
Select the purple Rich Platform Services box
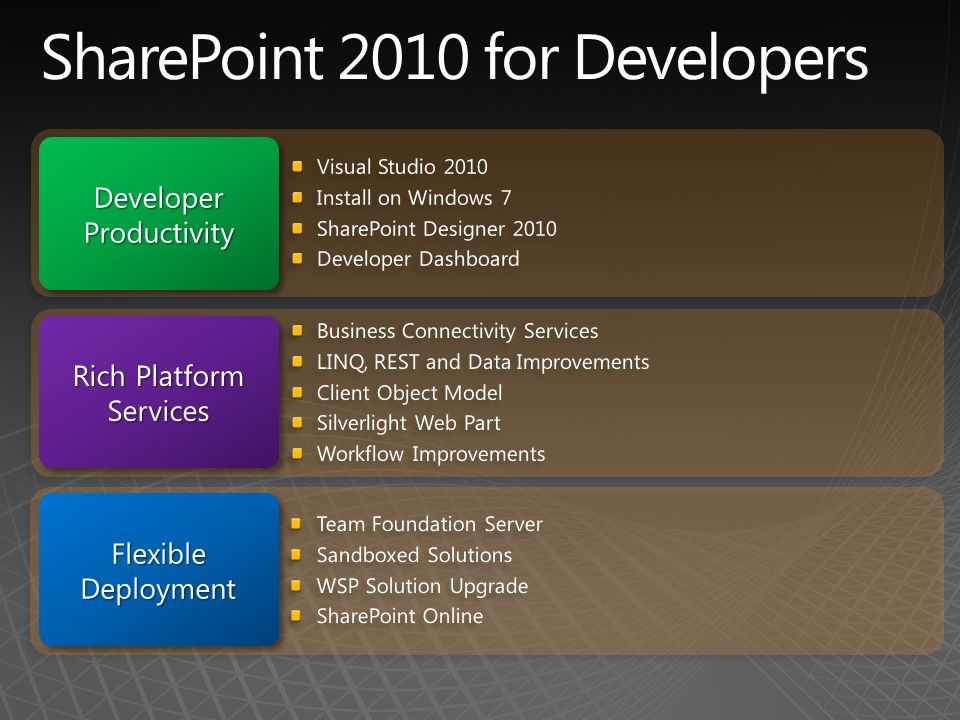pos(159,392)
